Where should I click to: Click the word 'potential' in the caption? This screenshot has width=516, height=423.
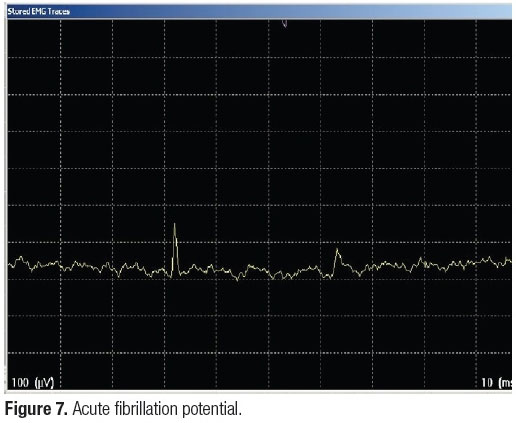point(211,409)
